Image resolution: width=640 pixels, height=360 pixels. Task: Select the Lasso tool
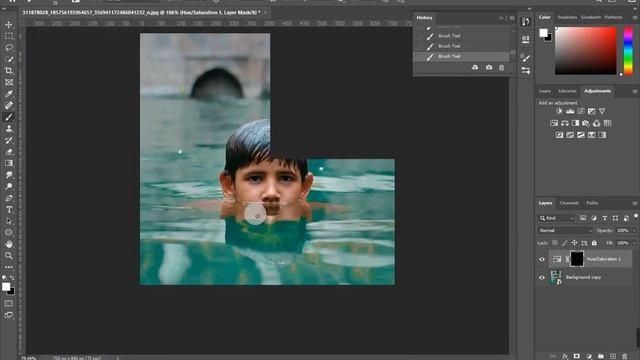pos(9,48)
